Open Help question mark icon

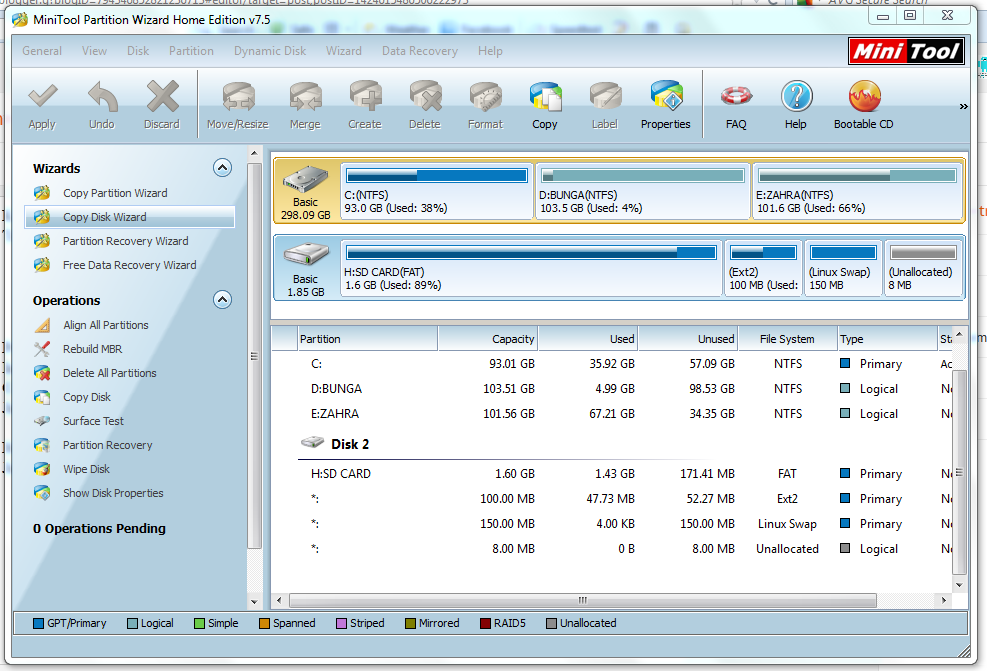pos(796,96)
